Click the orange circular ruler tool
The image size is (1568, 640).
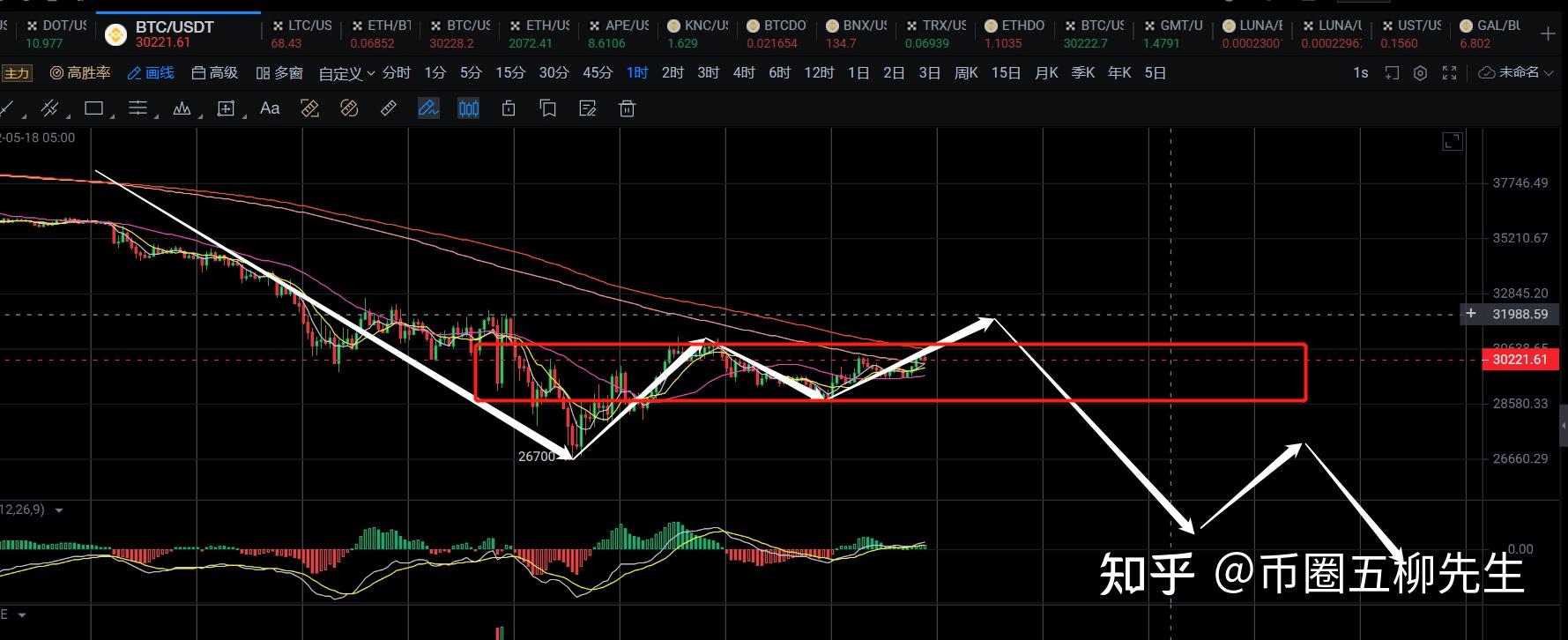click(349, 108)
